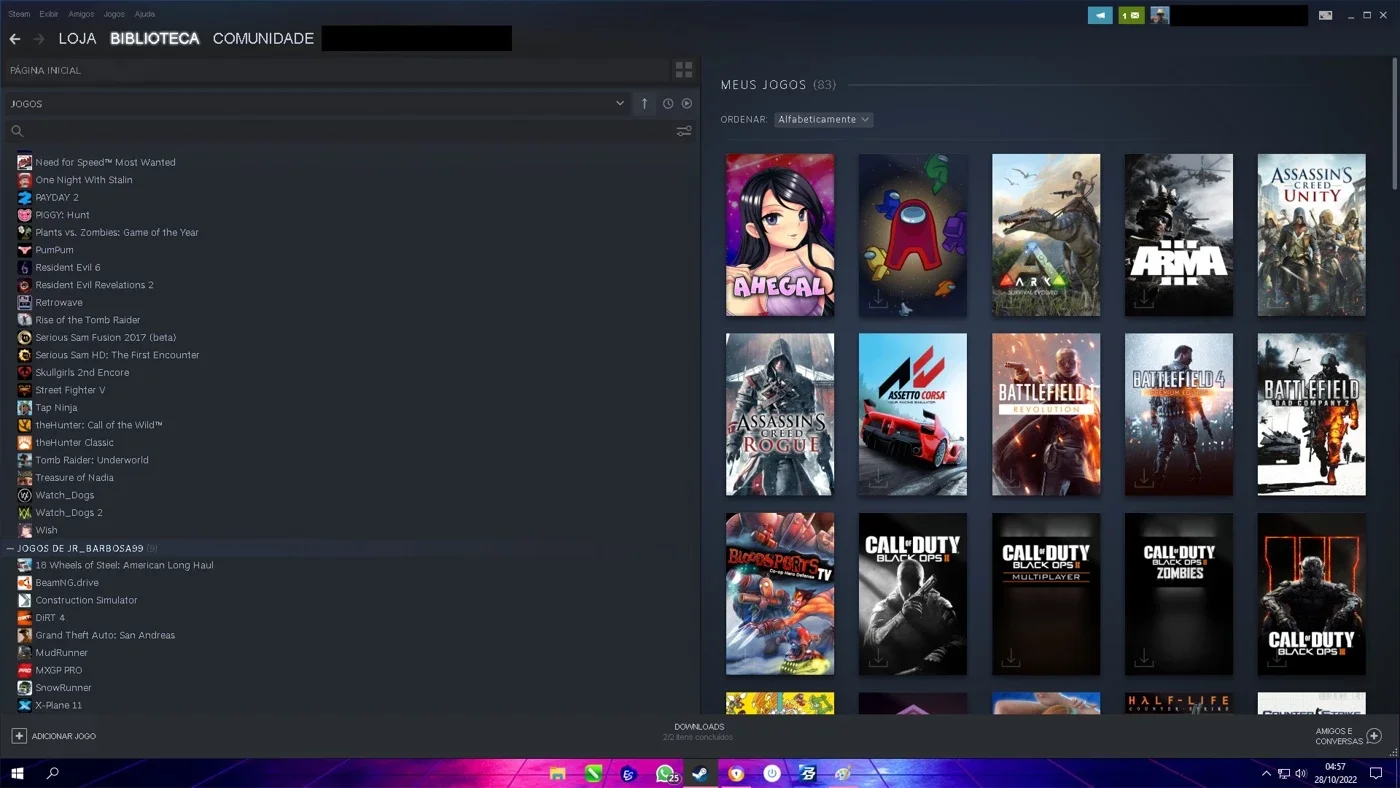The height and width of the screenshot is (788, 1400).
Task: Open the Downloads status at bottom
Action: pos(698,732)
